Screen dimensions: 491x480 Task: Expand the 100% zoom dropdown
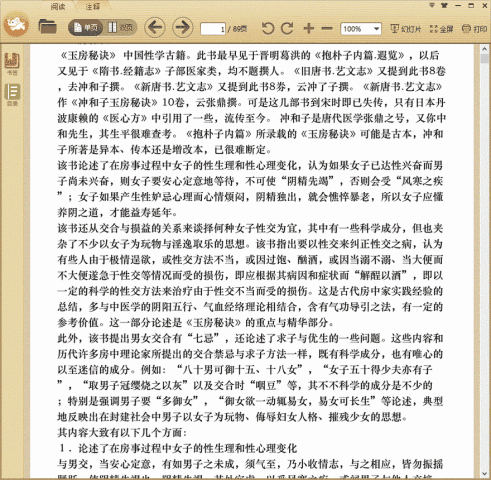[x=376, y=29]
